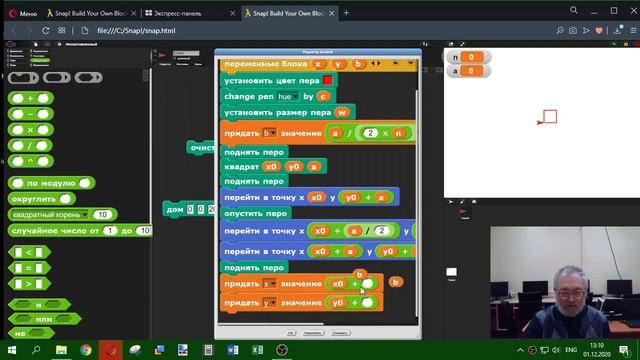Select the division / operator block
Viewport: 640px width, 360px height.
[31, 145]
